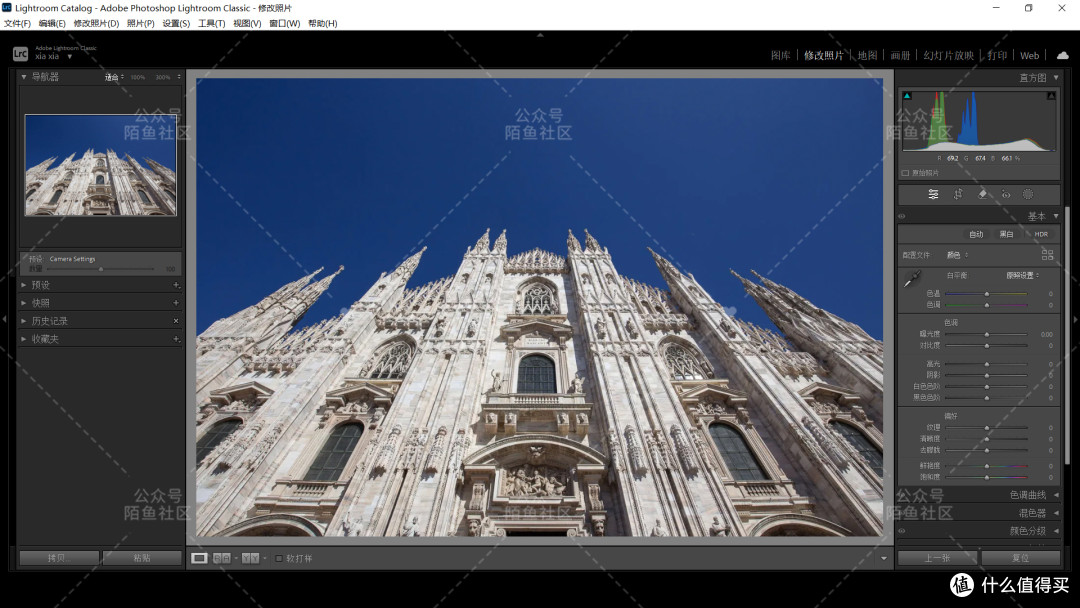Toggle shadow clipping indicator in histogram
This screenshot has width=1080, height=608.
[907, 96]
